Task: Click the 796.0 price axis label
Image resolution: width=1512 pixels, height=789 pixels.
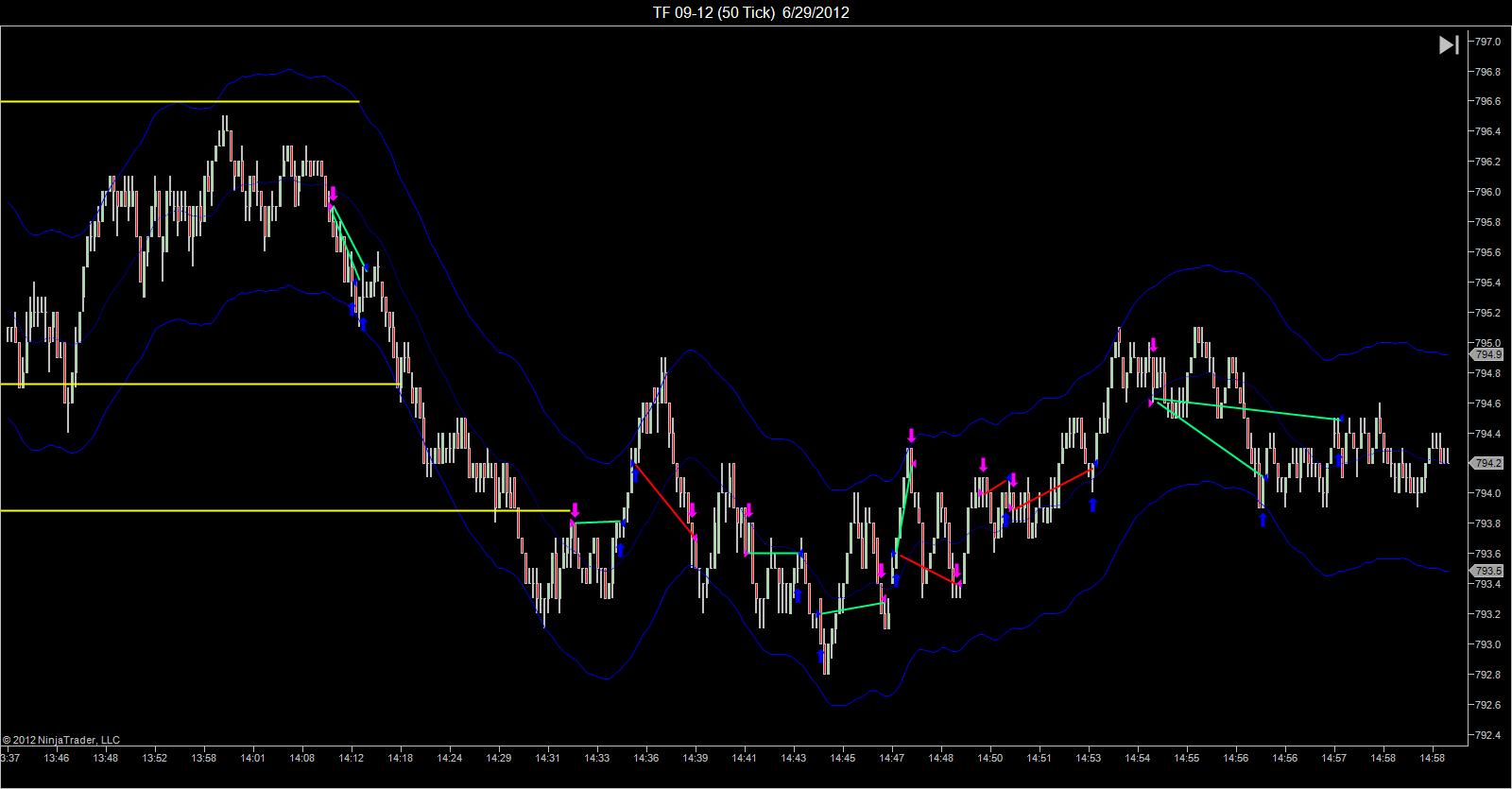Action: [1488, 193]
